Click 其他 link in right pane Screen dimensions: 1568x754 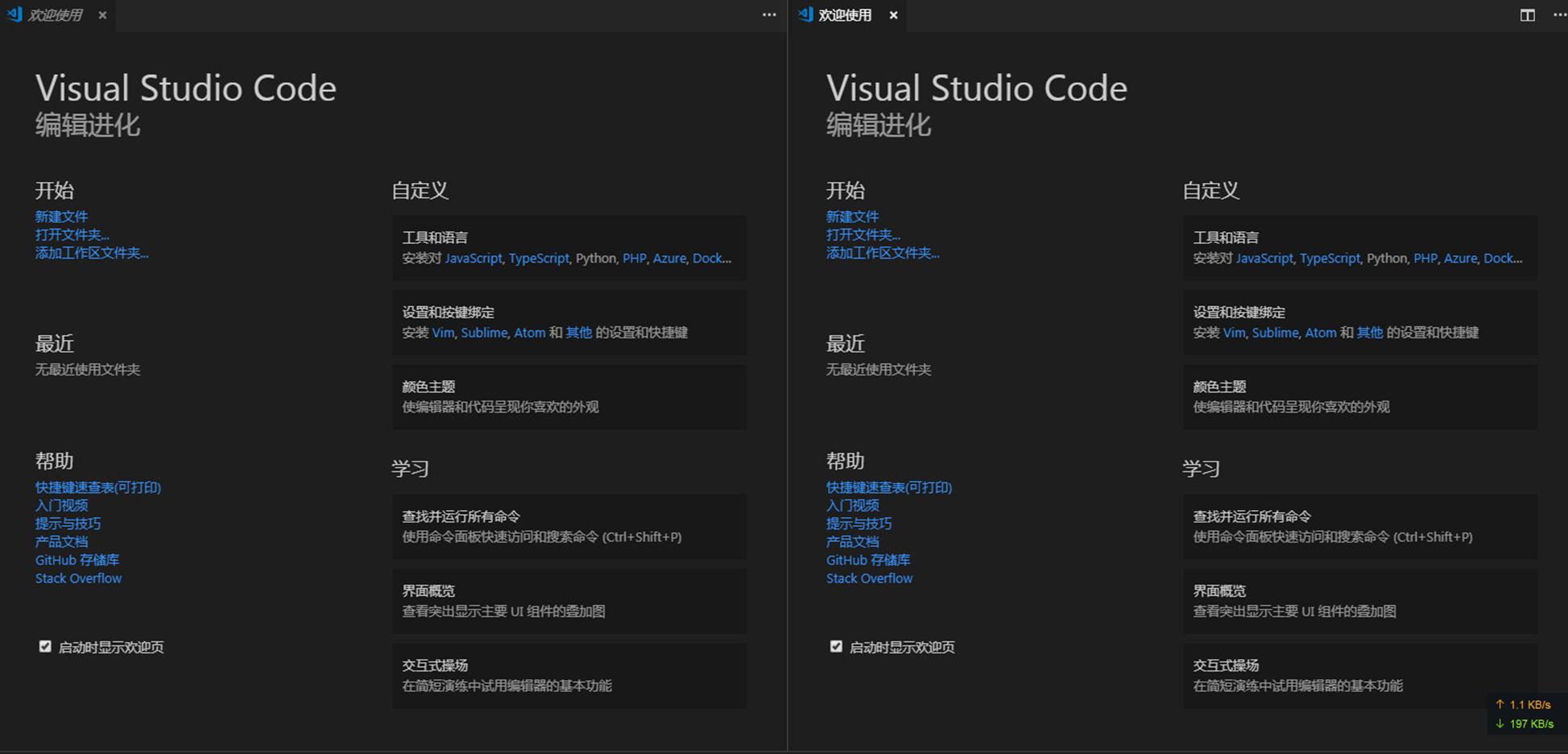(x=1369, y=333)
